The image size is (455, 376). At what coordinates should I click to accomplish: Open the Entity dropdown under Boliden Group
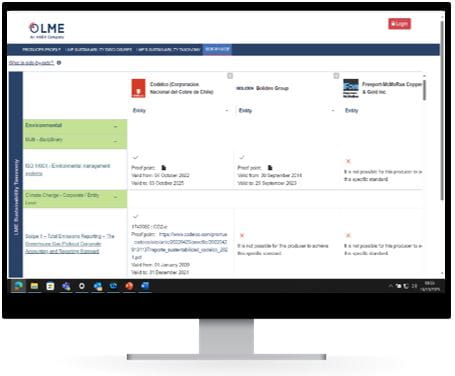tap(286, 110)
